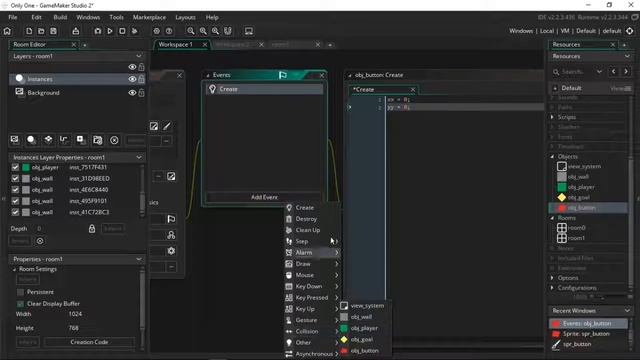Choose Alarm from the event menu
Viewport: 640px width, 360px height.
(x=312, y=253)
